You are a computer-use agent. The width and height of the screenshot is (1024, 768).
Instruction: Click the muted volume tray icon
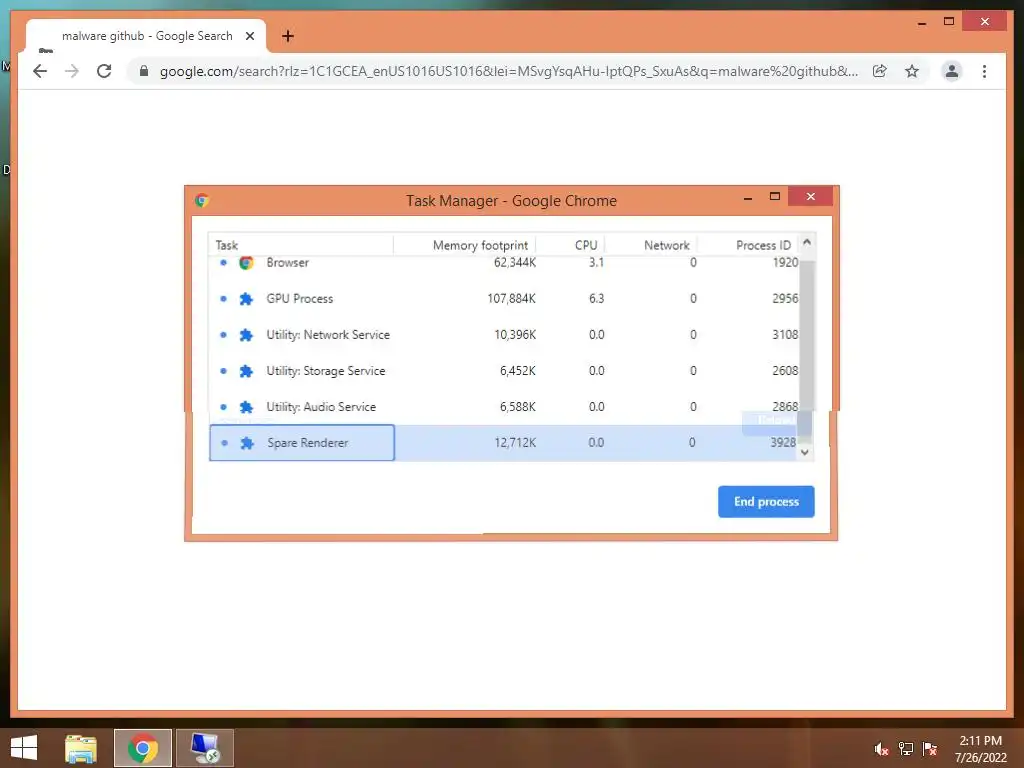click(882, 749)
